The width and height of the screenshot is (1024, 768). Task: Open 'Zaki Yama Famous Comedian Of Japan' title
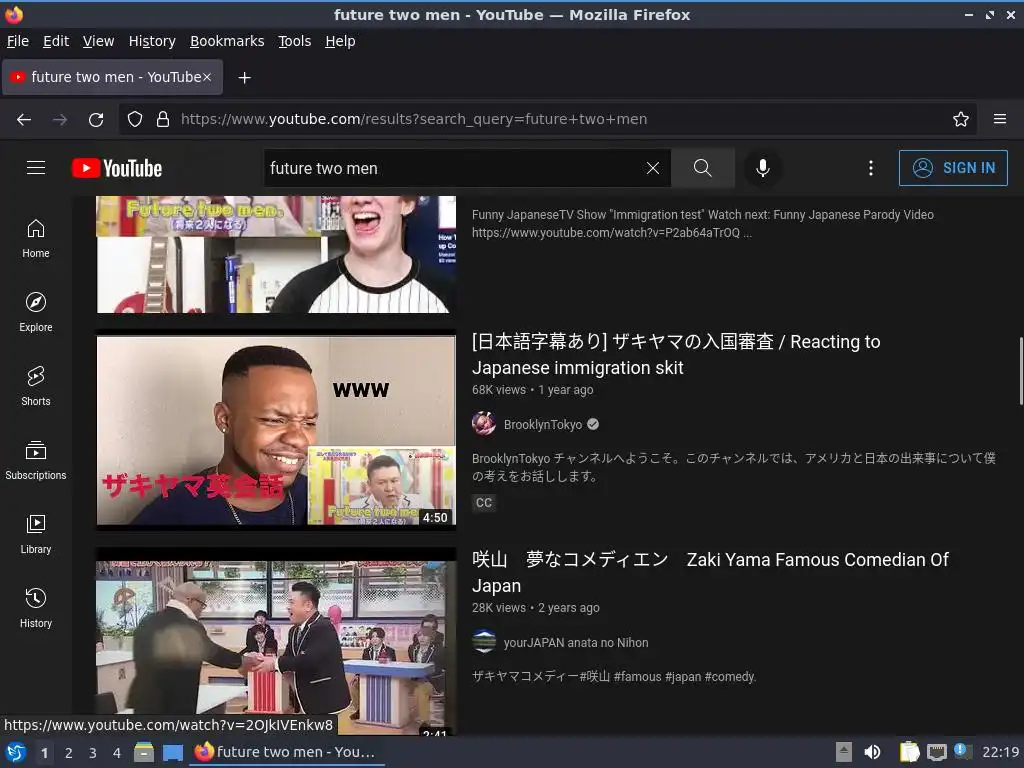pyautogui.click(x=711, y=573)
